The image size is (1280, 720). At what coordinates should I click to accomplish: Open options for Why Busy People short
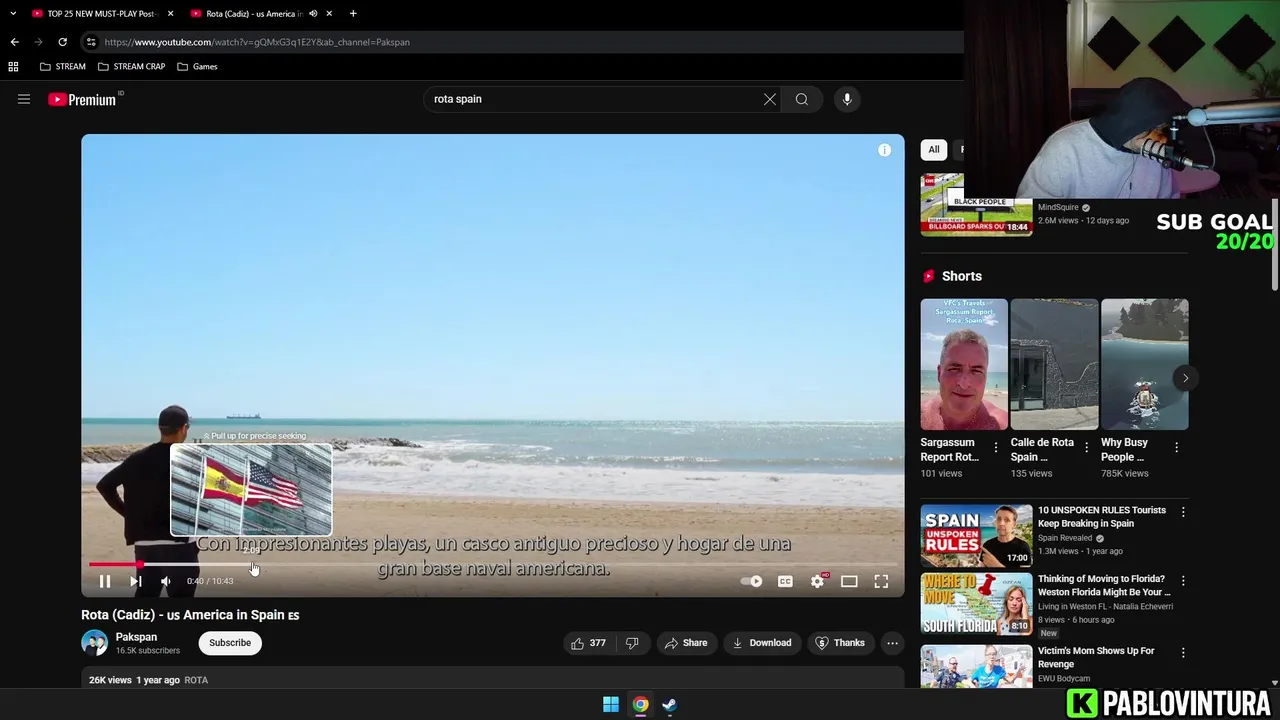coord(1176,448)
